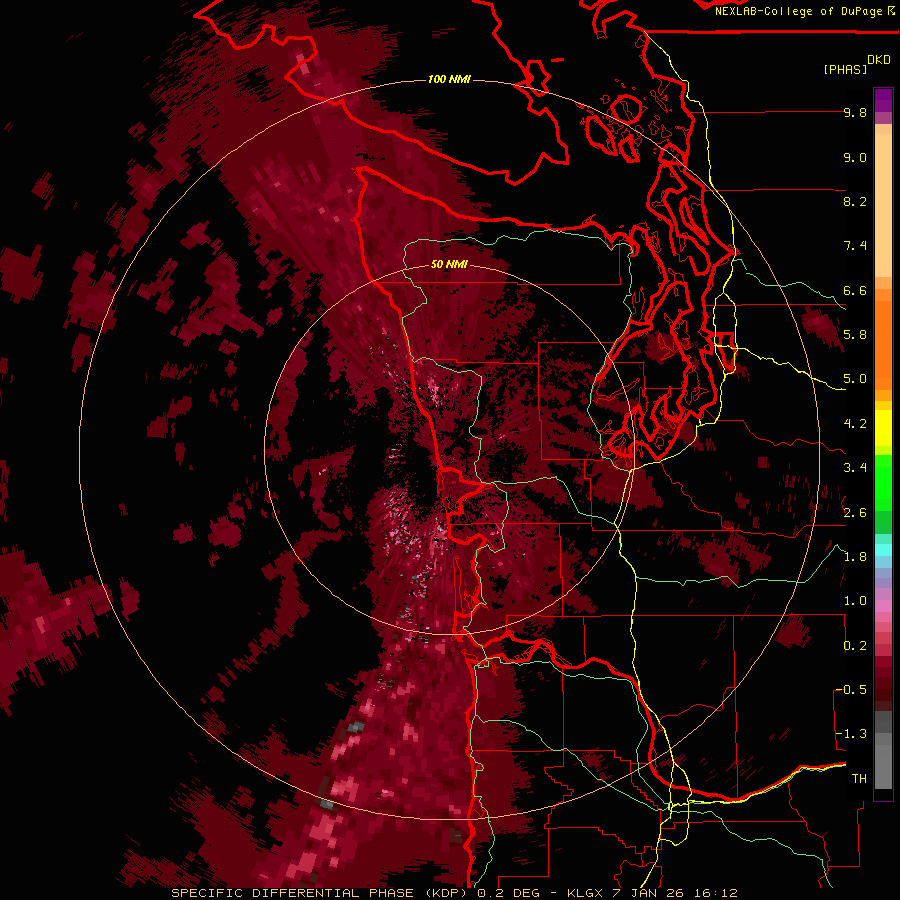Image resolution: width=900 pixels, height=900 pixels.
Task: Click the 4.2 value on color scale
Action: pos(855,424)
